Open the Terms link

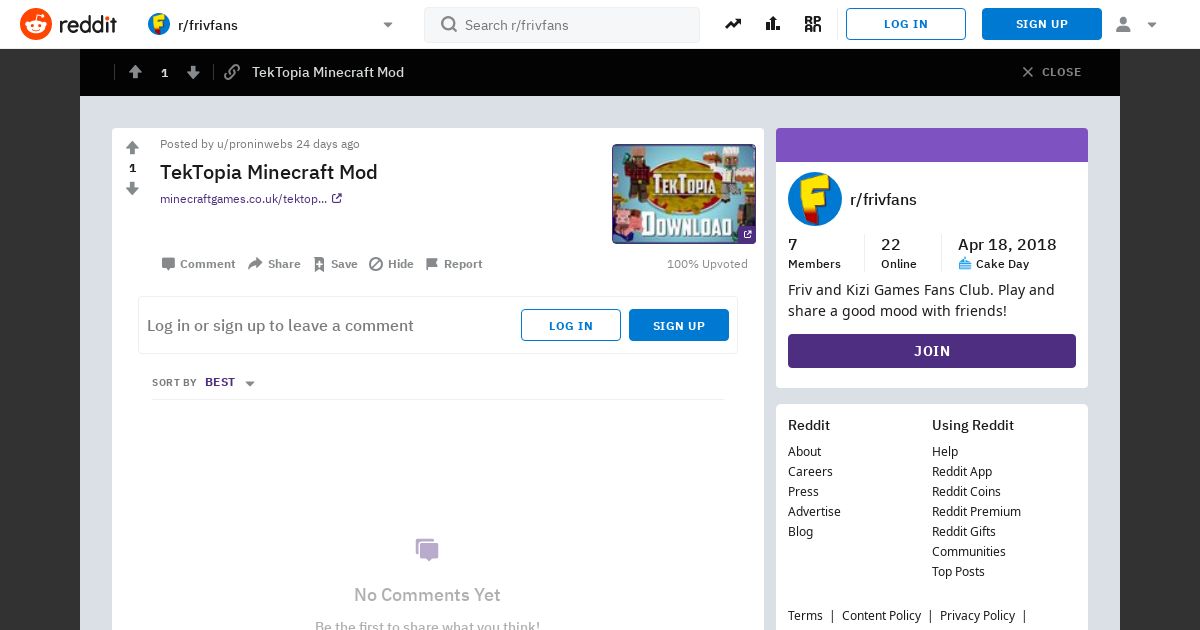(x=805, y=615)
